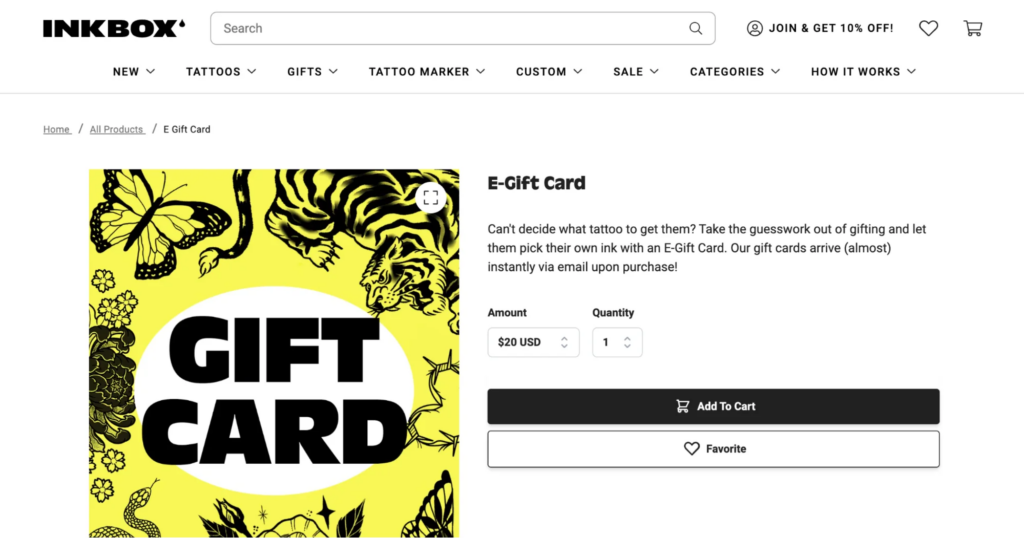Expand the Gifts navigation menu
The height and width of the screenshot is (538, 1024).
click(312, 72)
